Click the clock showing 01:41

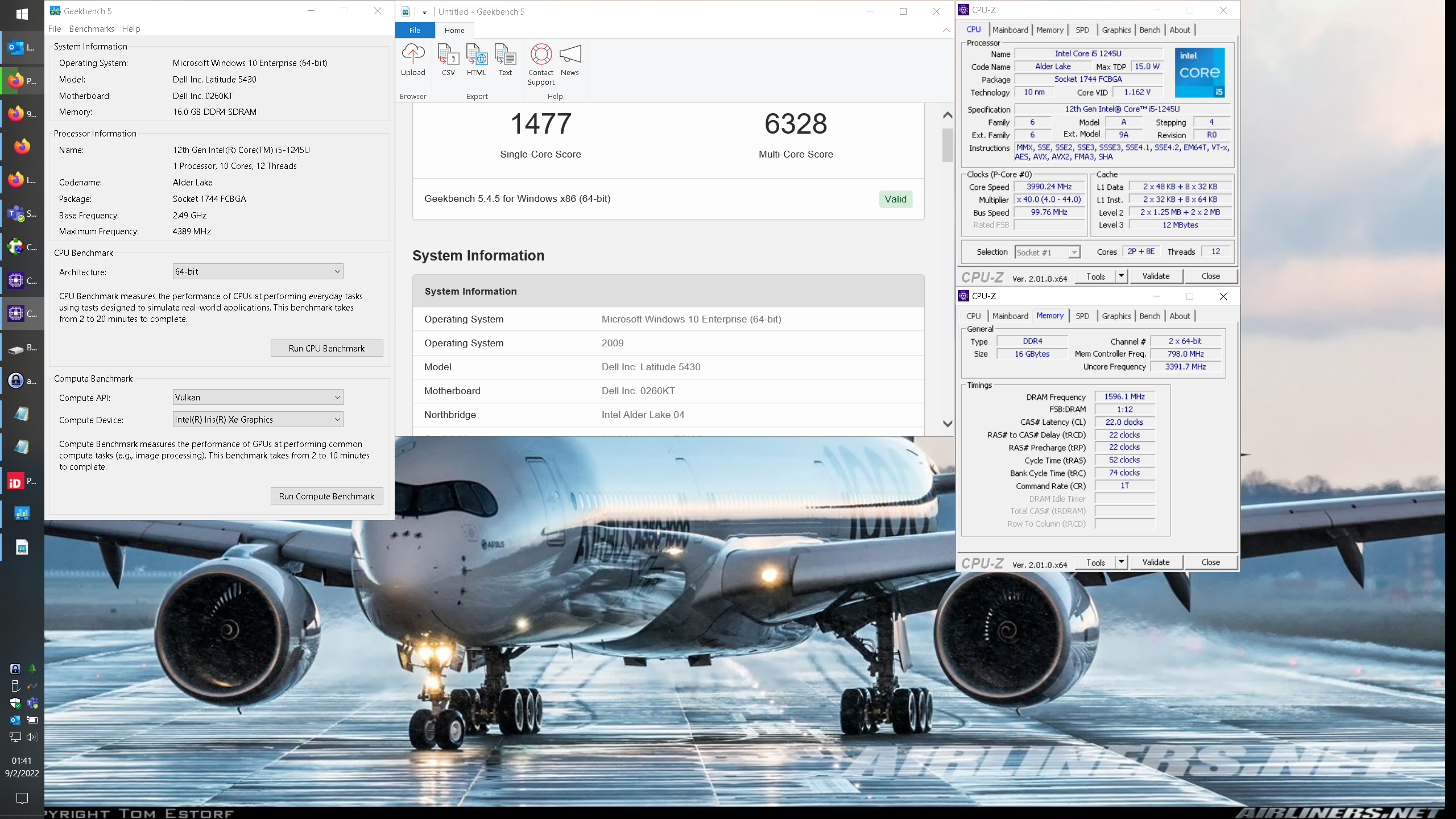pos(22,761)
